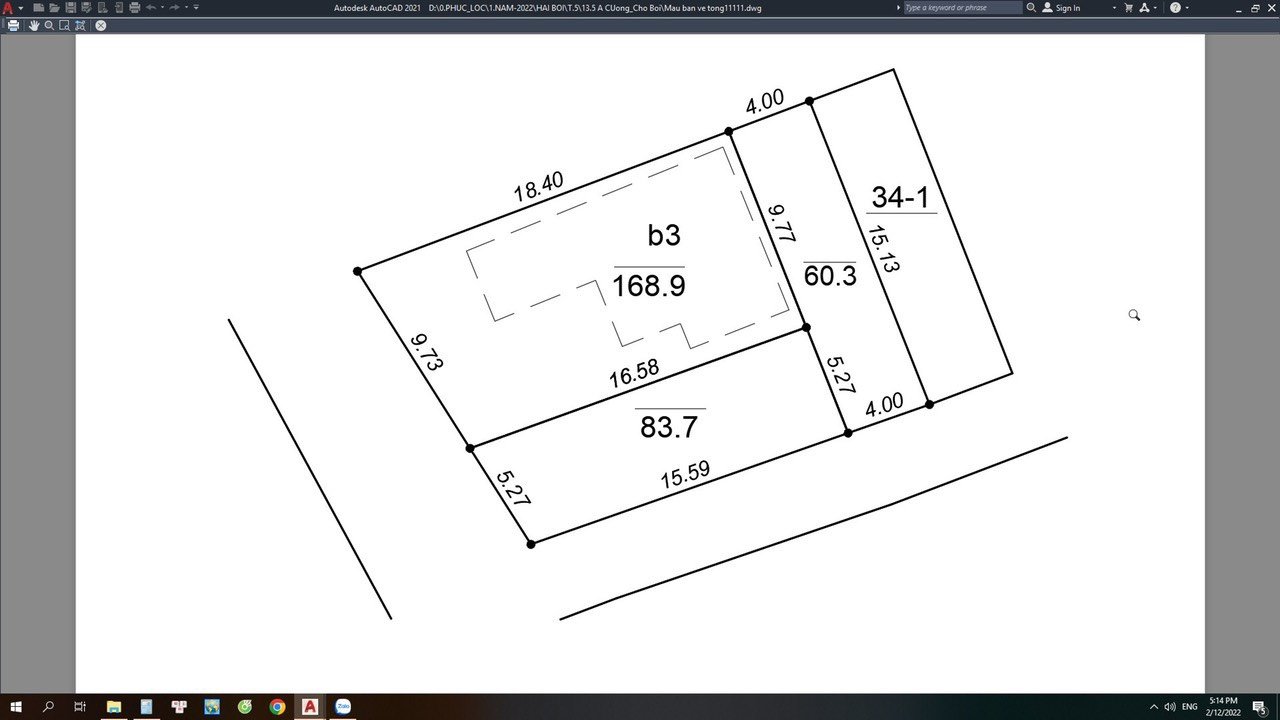Click the area value 60.3
This screenshot has height=720, width=1280.
(x=830, y=276)
